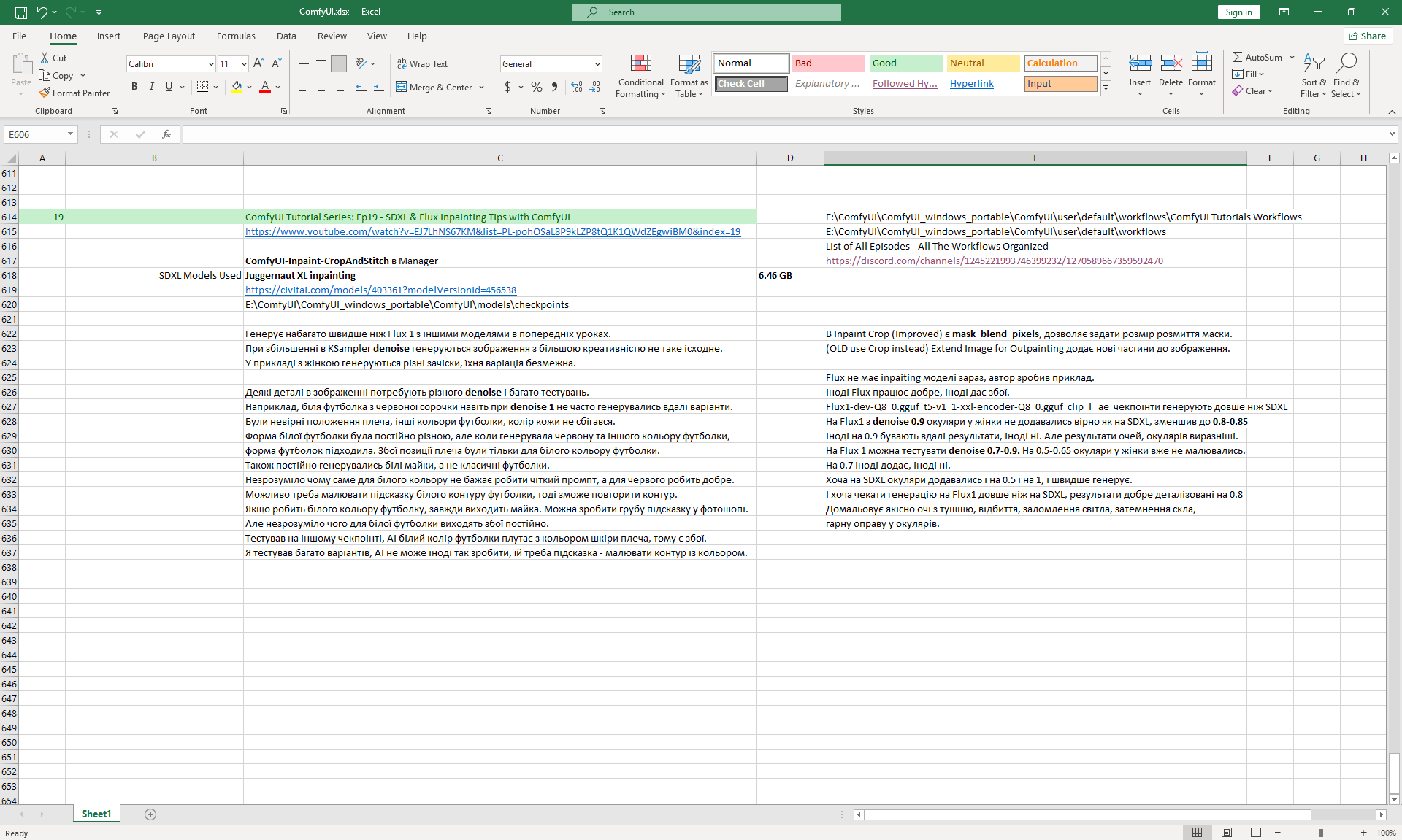Toggle Italic formatting
1402x840 pixels.
coord(152,87)
